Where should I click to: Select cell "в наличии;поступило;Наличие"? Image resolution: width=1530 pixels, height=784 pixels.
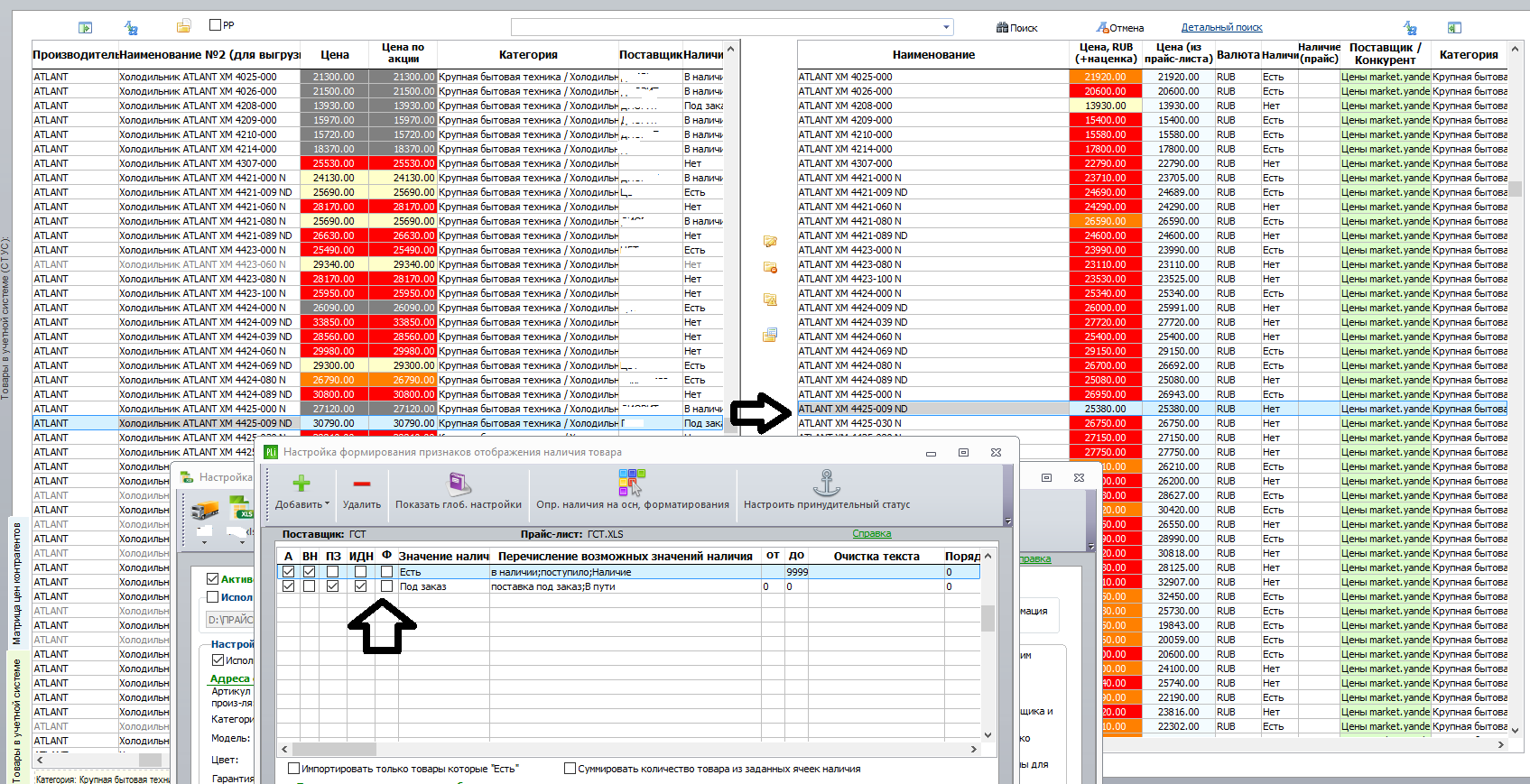[x=626, y=572]
